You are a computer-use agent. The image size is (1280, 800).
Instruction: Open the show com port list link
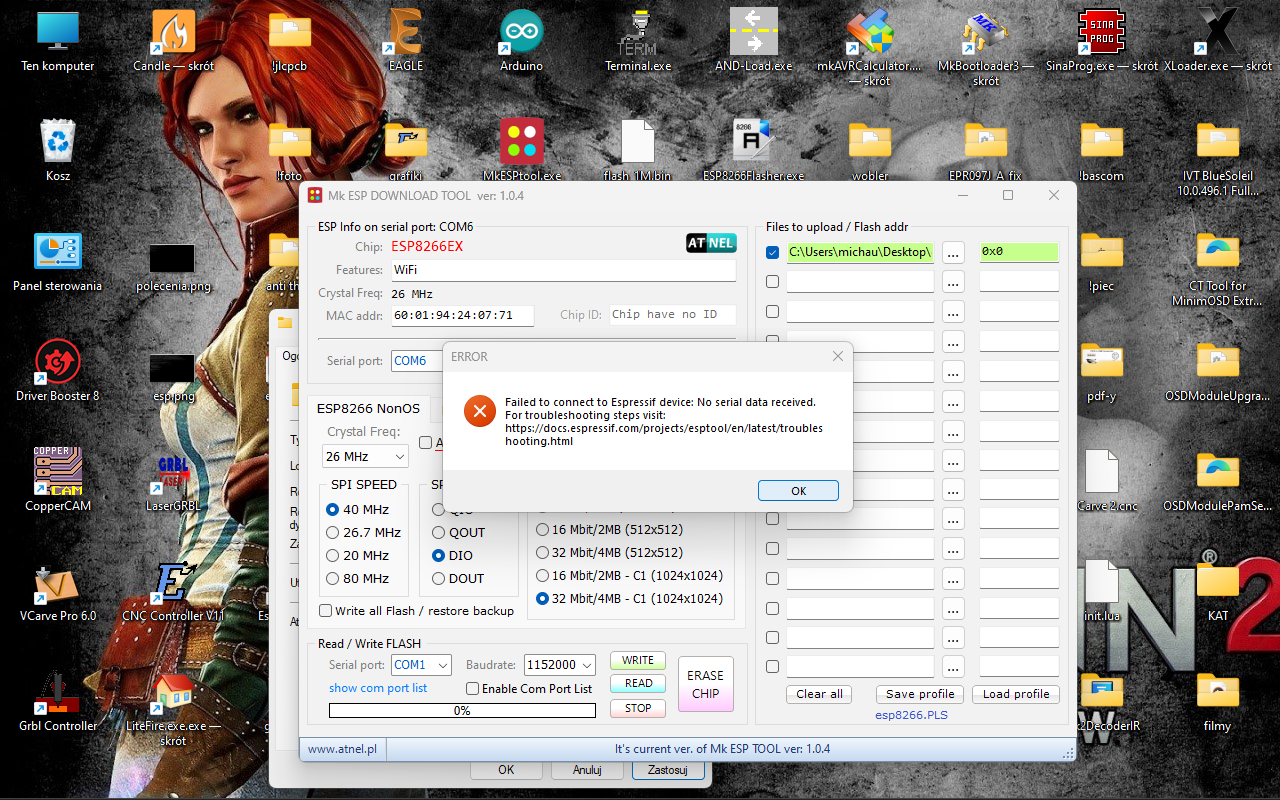[x=378, y=688]
